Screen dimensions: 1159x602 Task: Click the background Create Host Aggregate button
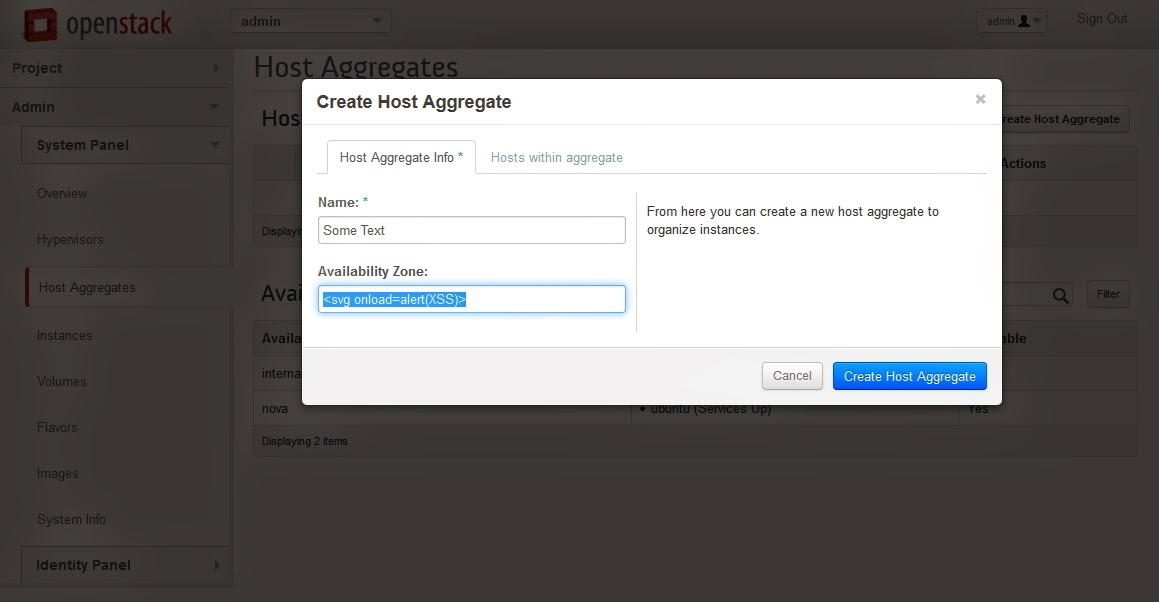coord(1065,119)
